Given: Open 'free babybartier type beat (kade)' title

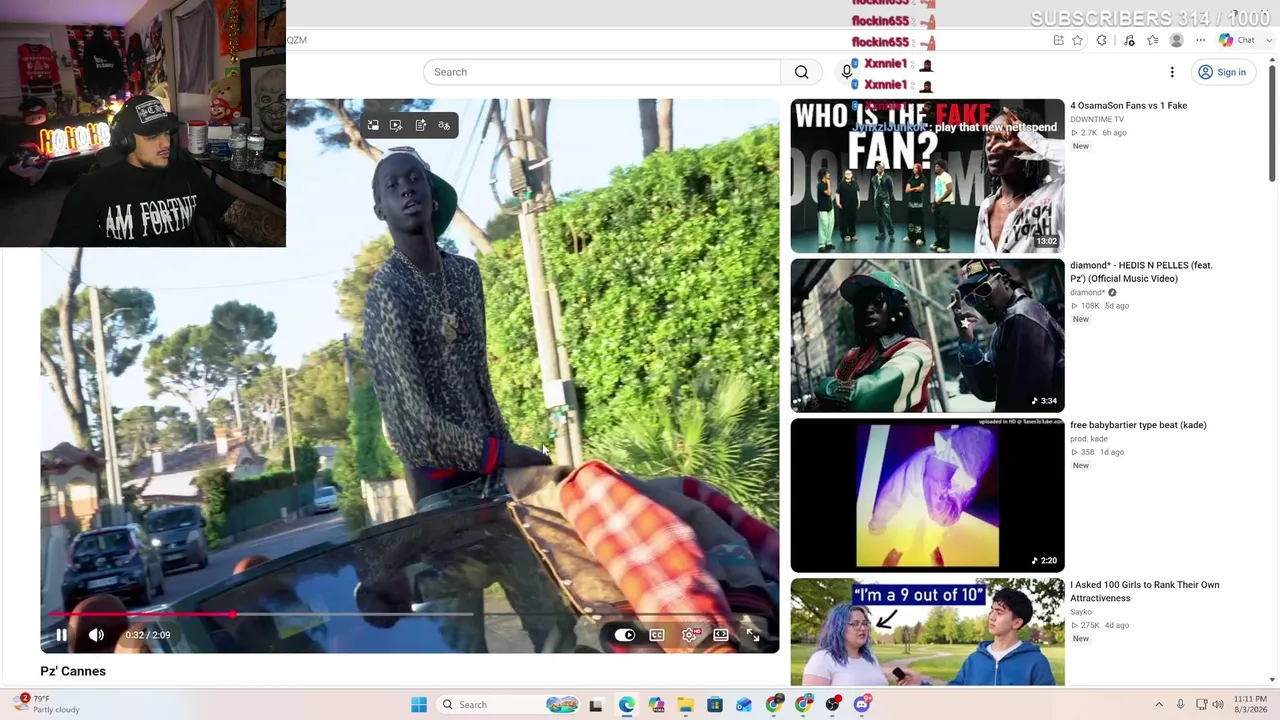Looking at the screenshot, I should [1138, 425].
